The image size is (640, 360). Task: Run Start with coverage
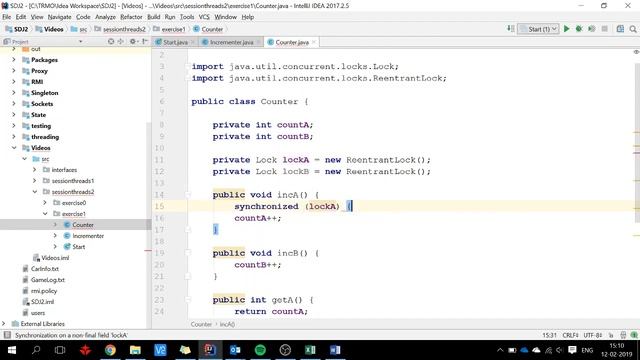[591, 29]
